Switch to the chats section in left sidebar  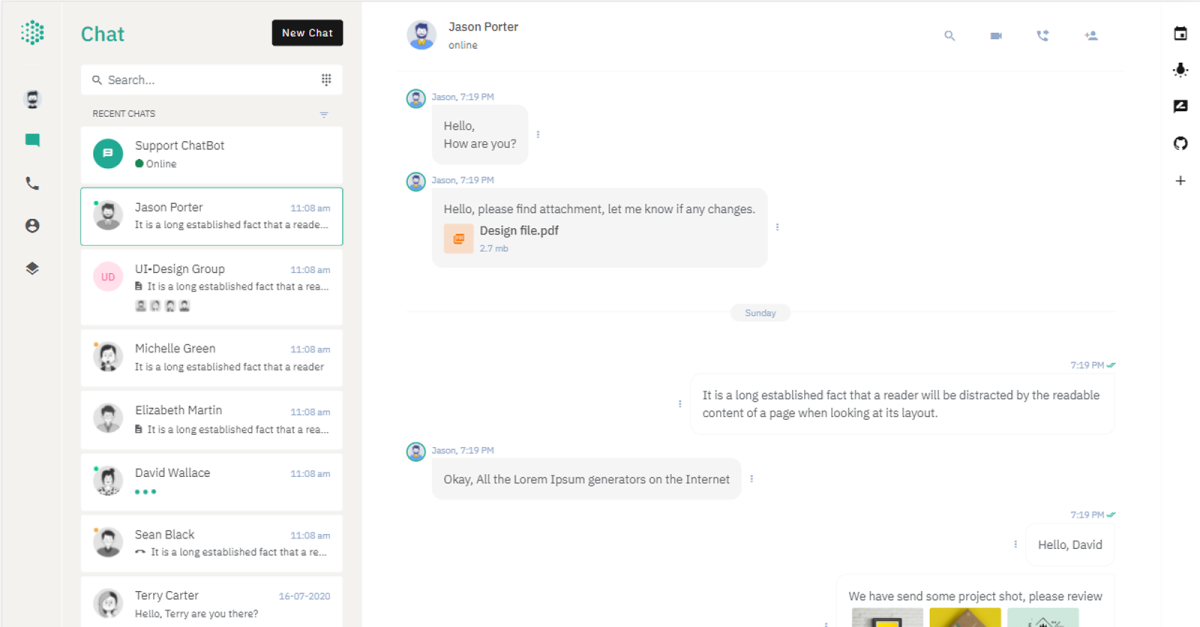click(x=31, y=140)
